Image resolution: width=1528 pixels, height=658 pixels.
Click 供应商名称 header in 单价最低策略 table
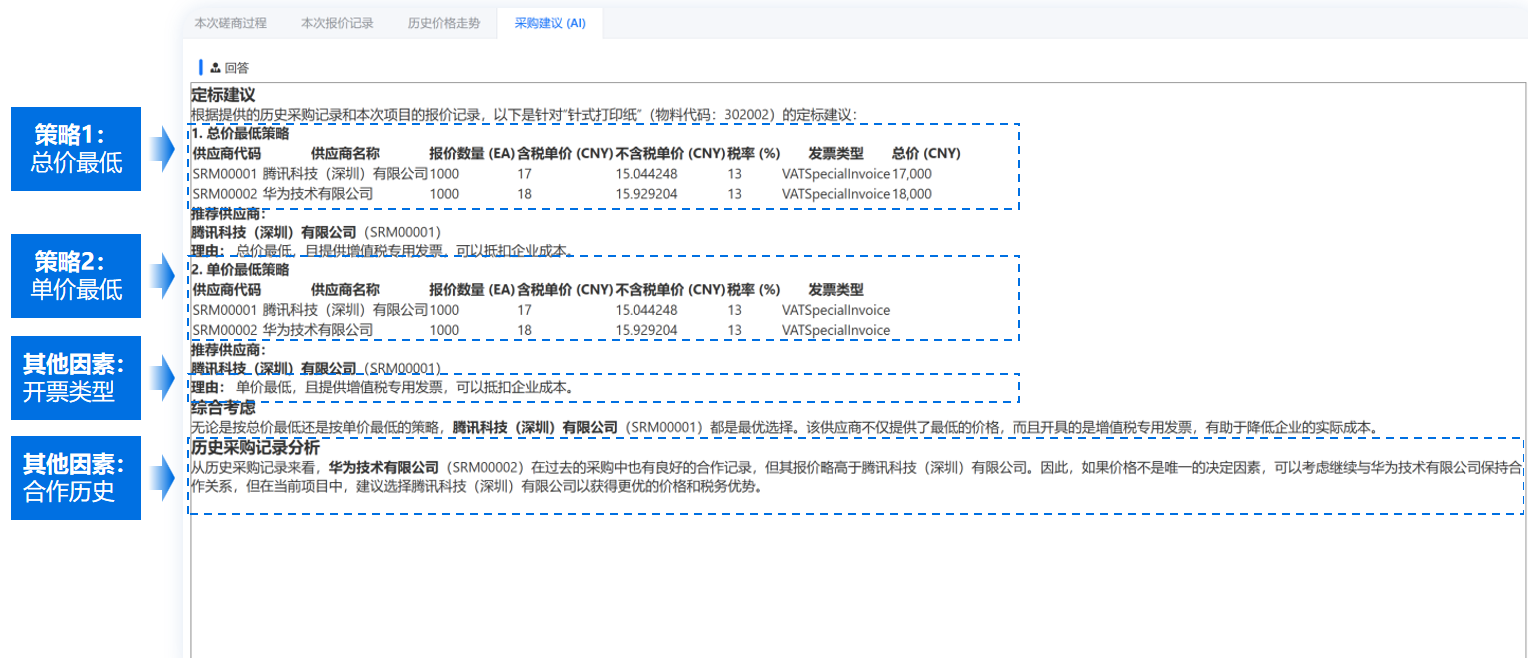(x=345, y=290)
